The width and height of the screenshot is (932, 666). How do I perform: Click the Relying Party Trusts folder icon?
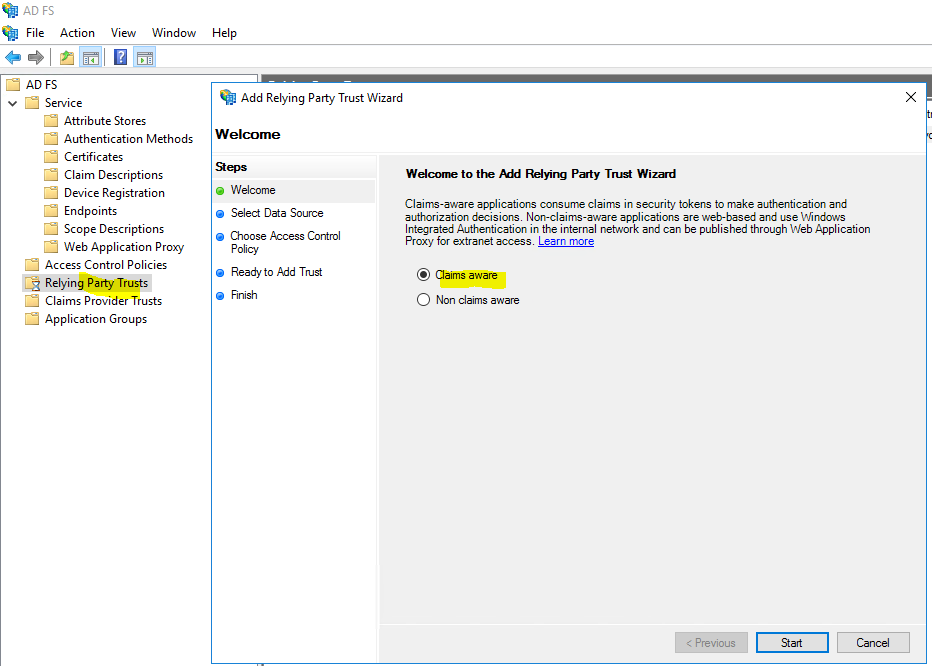(32, 283)
